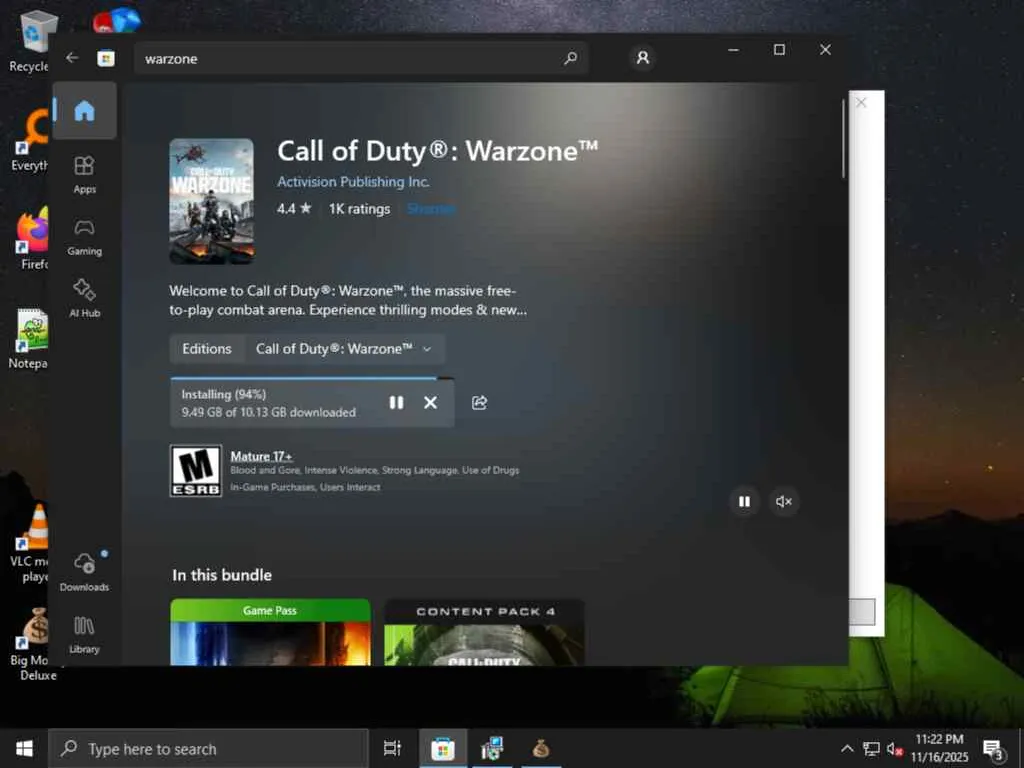Go back with the Store back arrow
1024x768 pixels.
72,58
